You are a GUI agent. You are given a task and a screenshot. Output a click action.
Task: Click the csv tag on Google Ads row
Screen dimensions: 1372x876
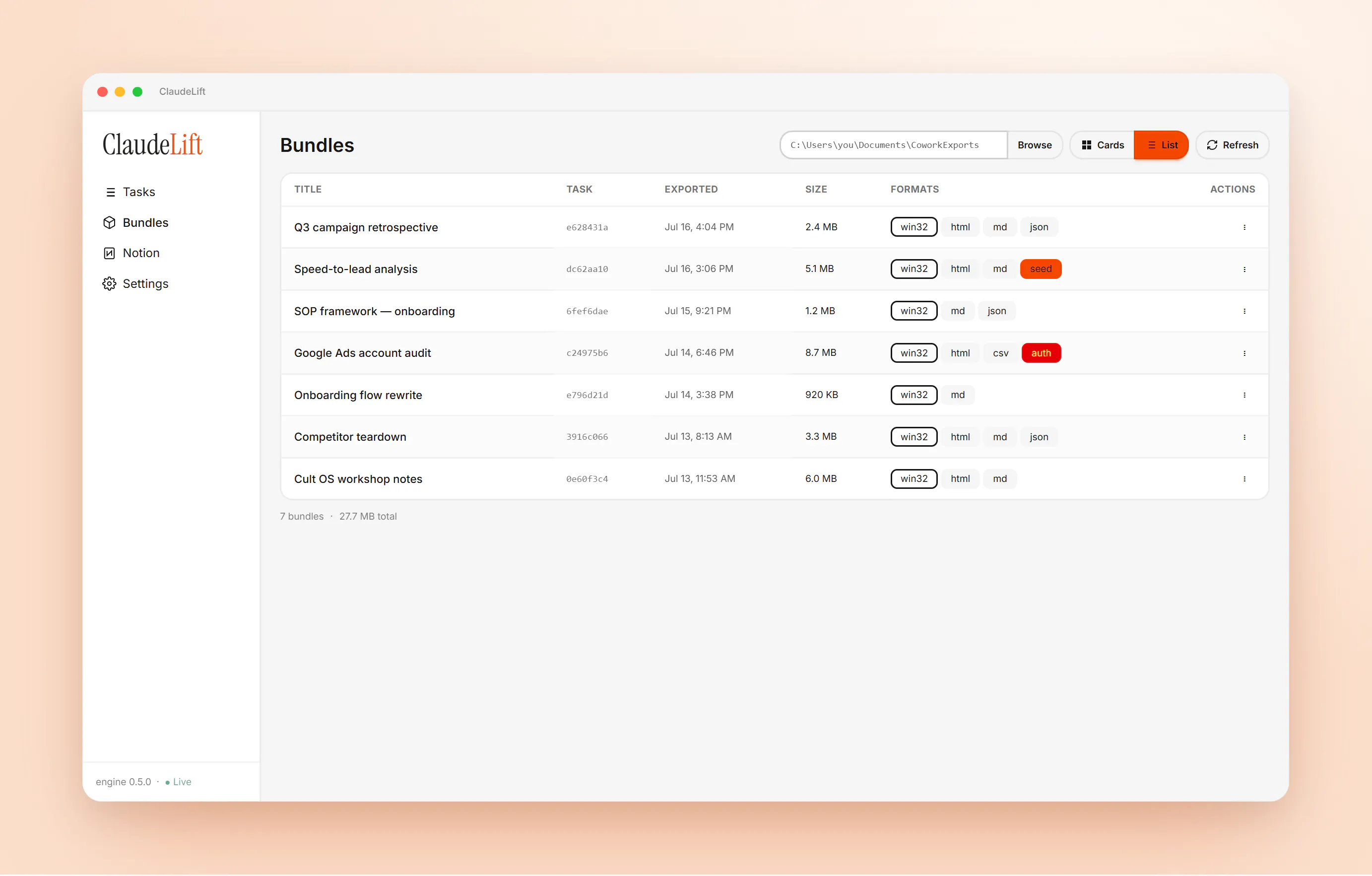(x=1000, y=353)
